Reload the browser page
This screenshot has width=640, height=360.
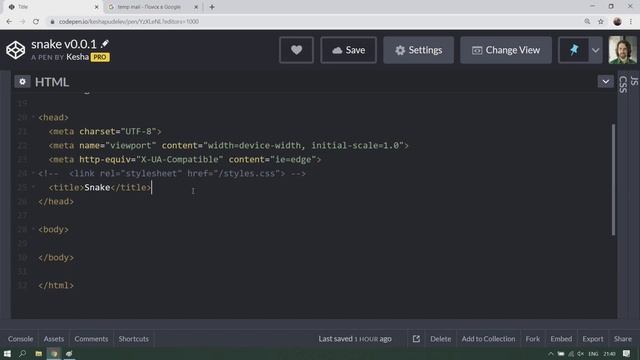click(x=36, y=21)
